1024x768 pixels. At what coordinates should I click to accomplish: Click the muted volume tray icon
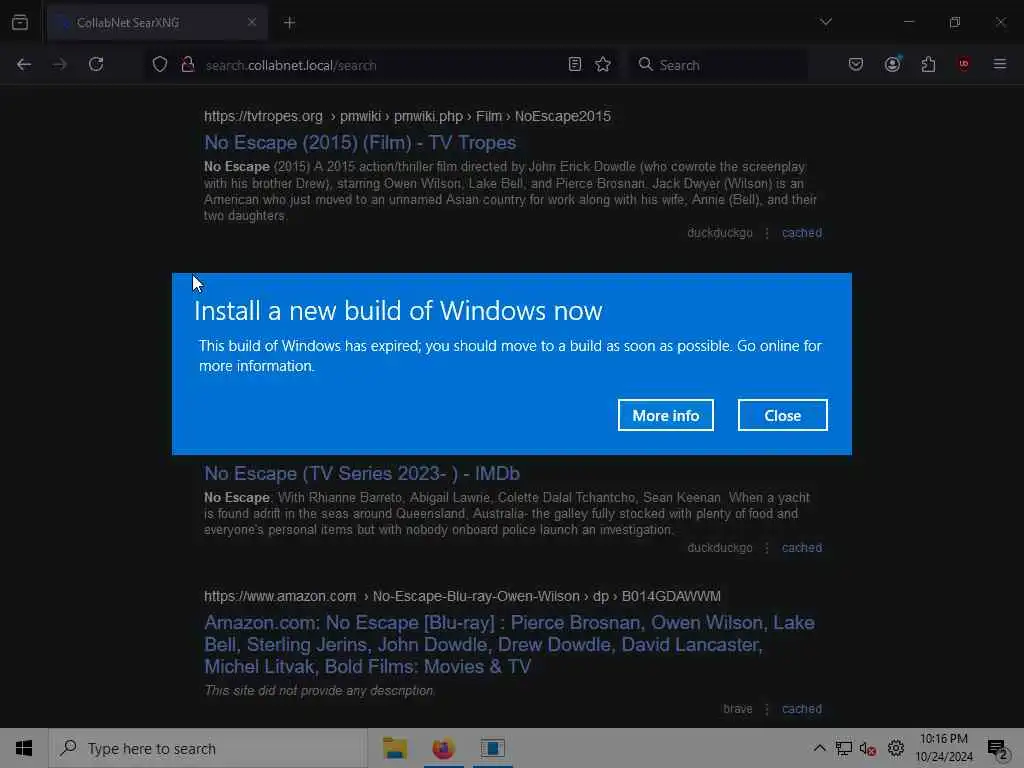pos(868,748)
